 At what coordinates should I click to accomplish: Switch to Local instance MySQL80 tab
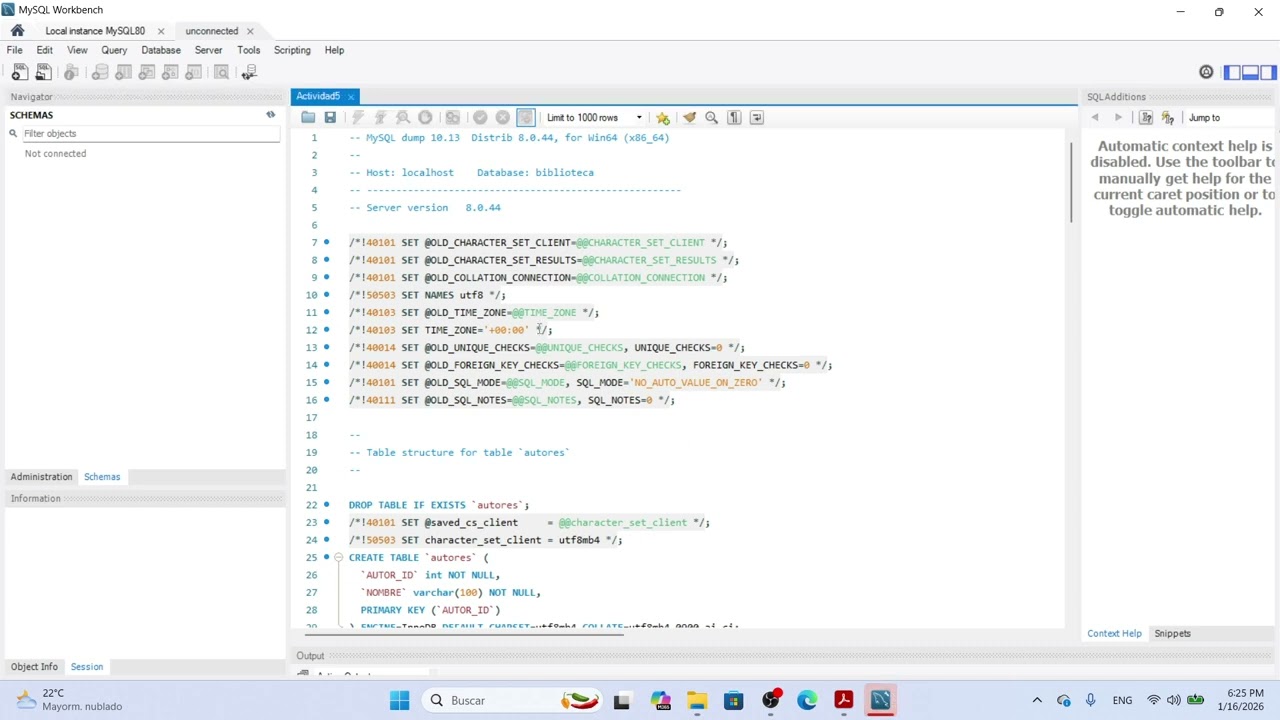[x=95, y=31]
